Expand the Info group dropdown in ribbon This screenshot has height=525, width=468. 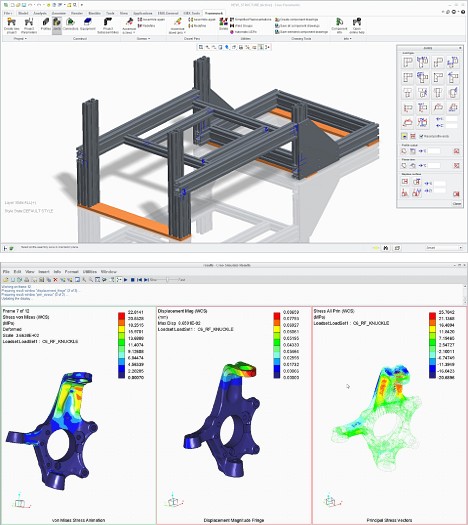(x=347, y=39)
